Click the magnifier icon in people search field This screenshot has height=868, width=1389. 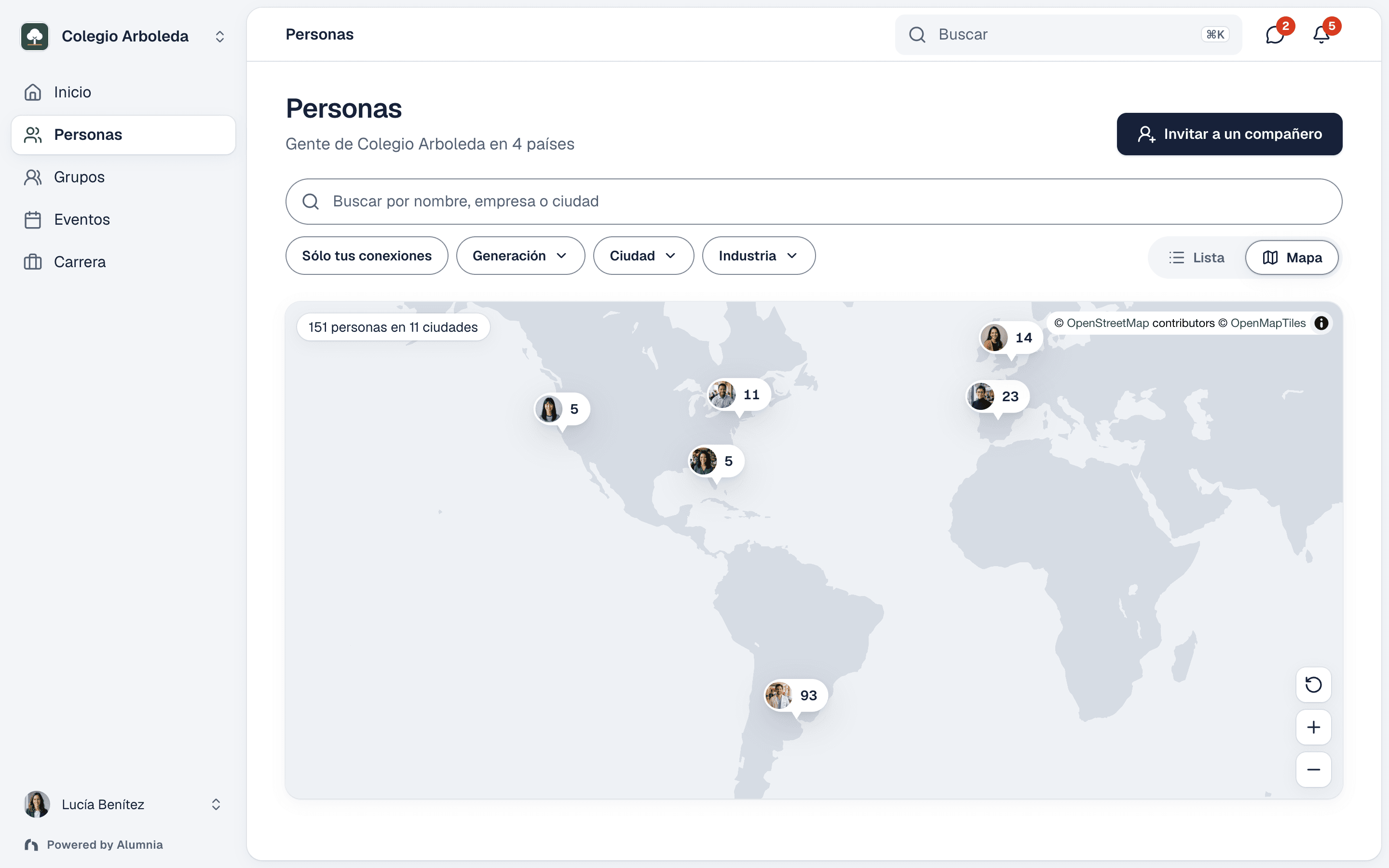[311, 202]
